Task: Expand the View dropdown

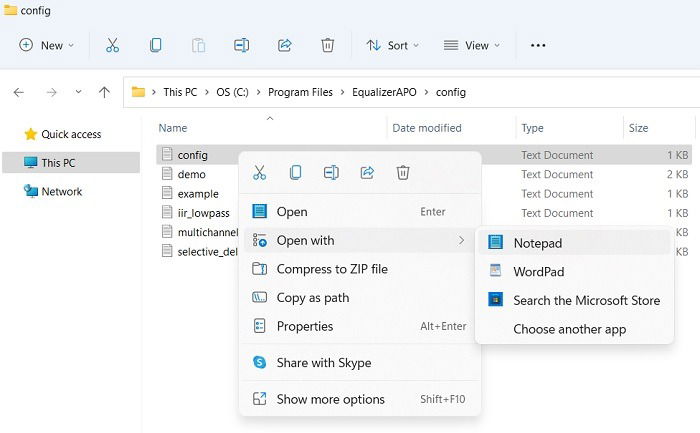Action: pos(471,45)
